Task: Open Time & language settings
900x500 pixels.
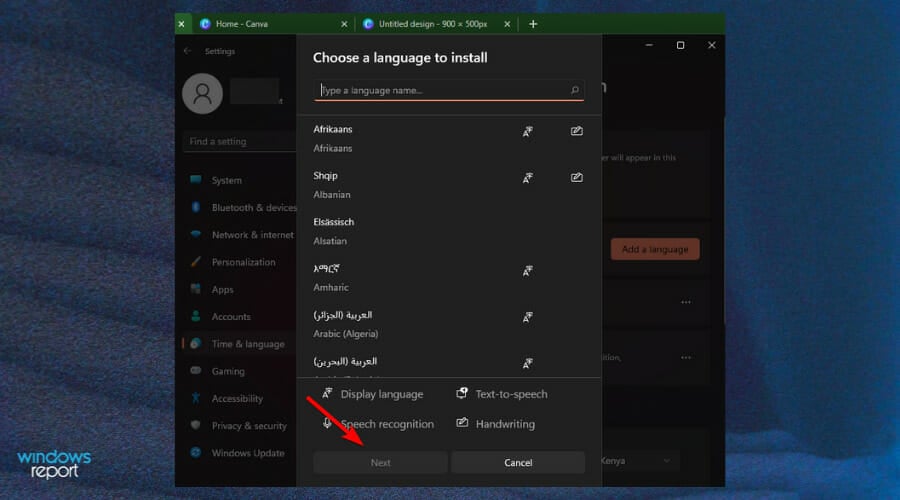Action: pyautogui.click(x=240, y=344)
